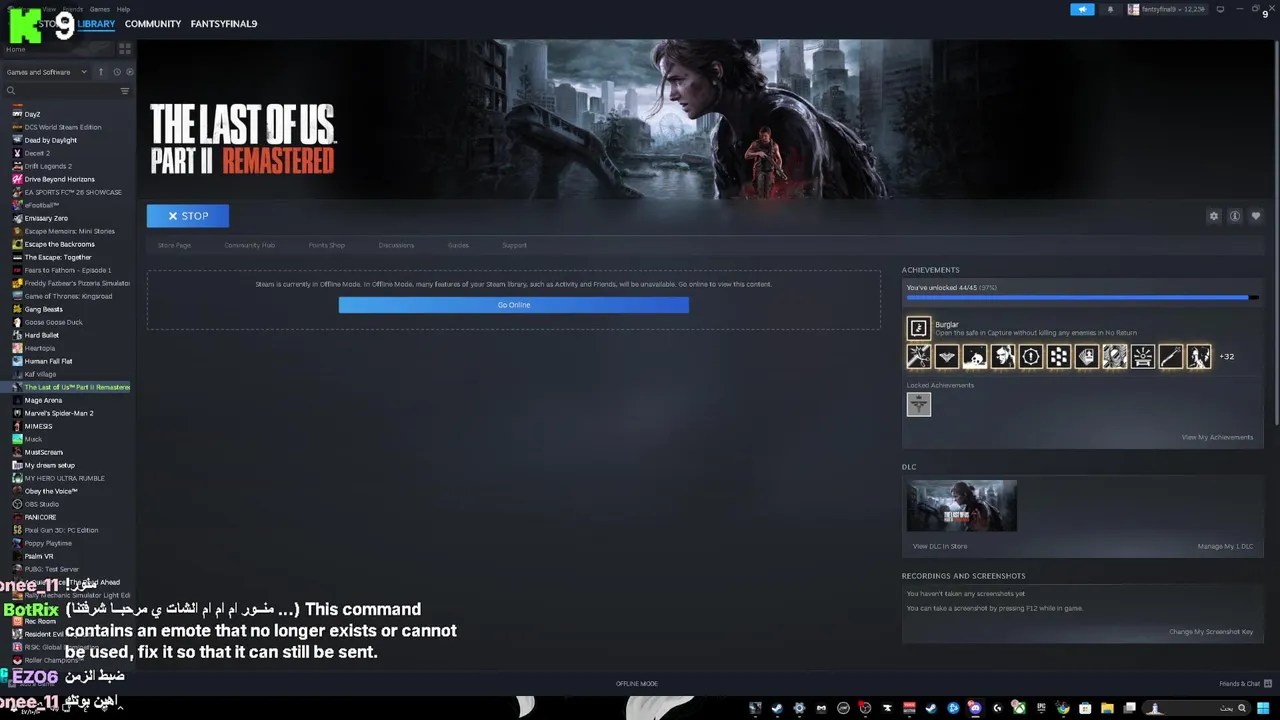This screenshot has height=720, width=1280.
Task: Open Windows Start menu button
Action: pos(1263,708)
